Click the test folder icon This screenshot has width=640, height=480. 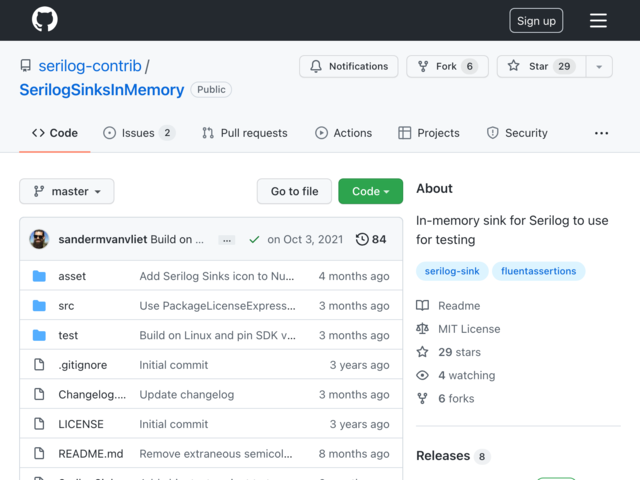(x=39, y=335)
